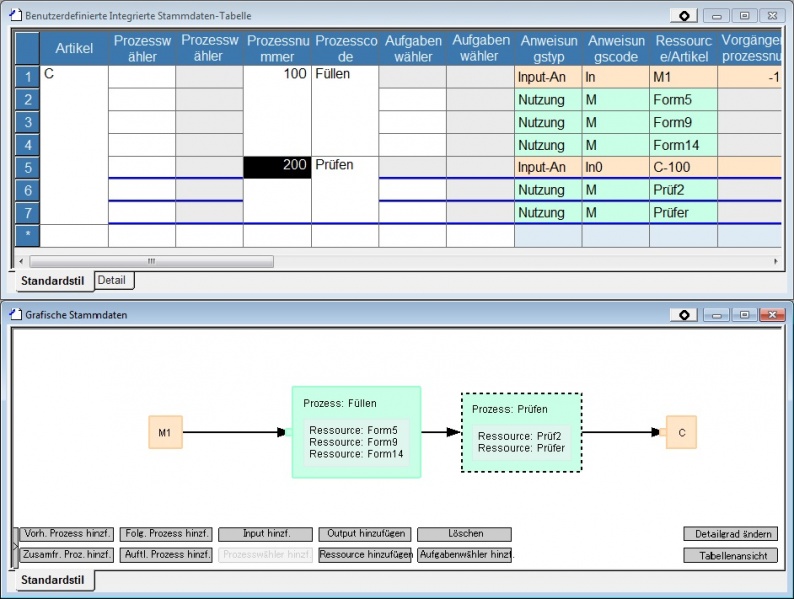794x599 pixels.
Task: Select row header 5 in the table
Action: (27, 167)
